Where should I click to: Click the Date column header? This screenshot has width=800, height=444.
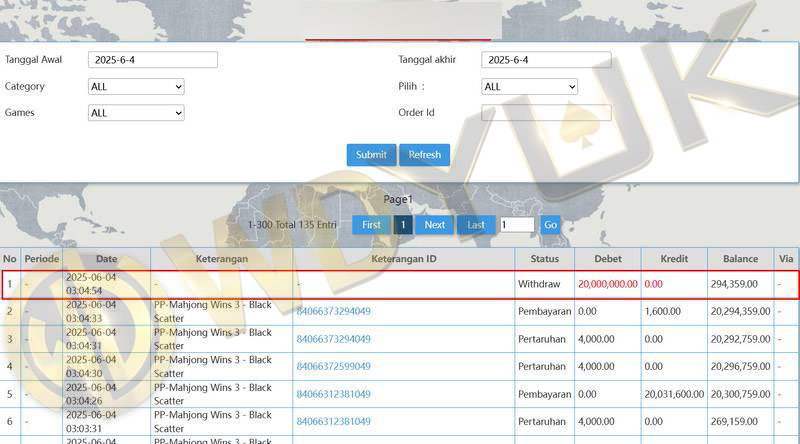point(107,259)
